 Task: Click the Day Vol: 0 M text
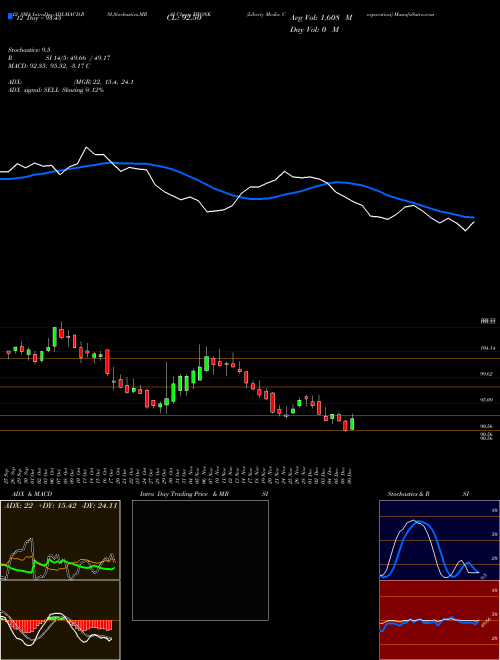pos(314,30)
